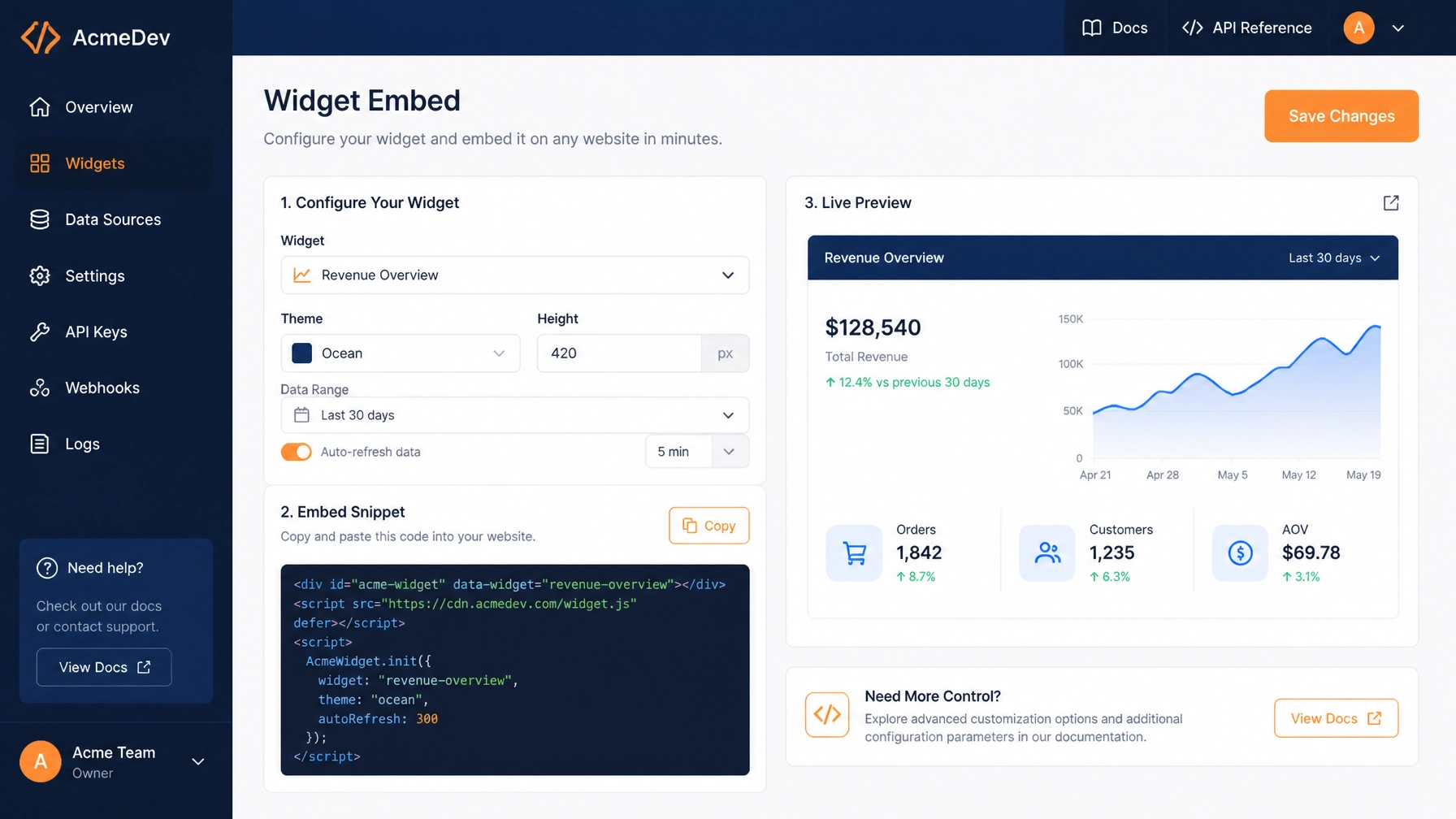Click the Docs book icon in top bar
Screen dimensions: 1456x819
click(1092, 28)
